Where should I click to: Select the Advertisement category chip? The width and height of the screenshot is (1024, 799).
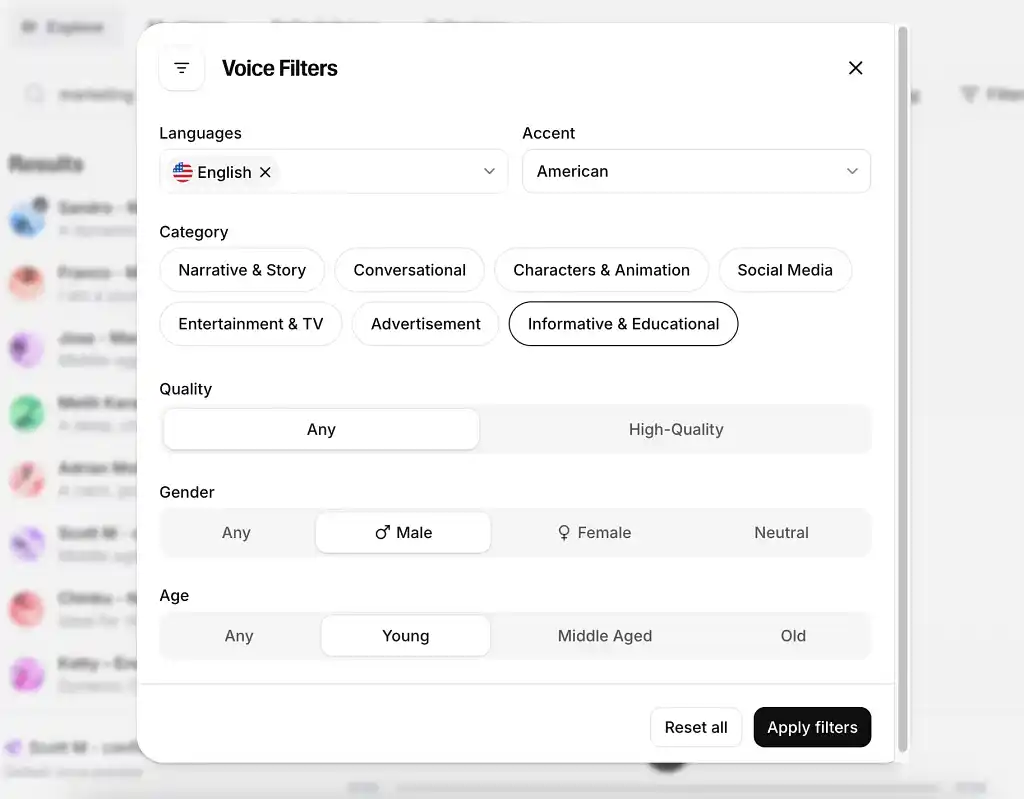pos(425,324)
